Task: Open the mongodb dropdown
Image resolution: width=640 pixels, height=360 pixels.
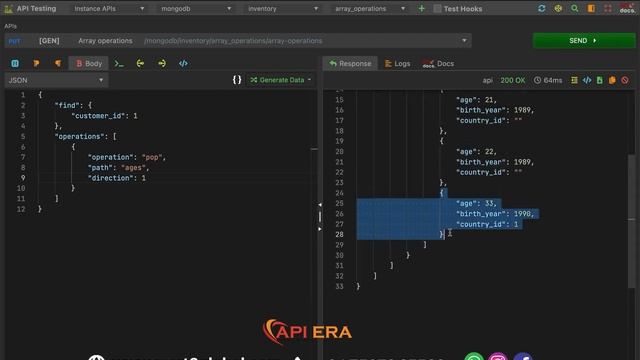Action: (x=196, y=9)
